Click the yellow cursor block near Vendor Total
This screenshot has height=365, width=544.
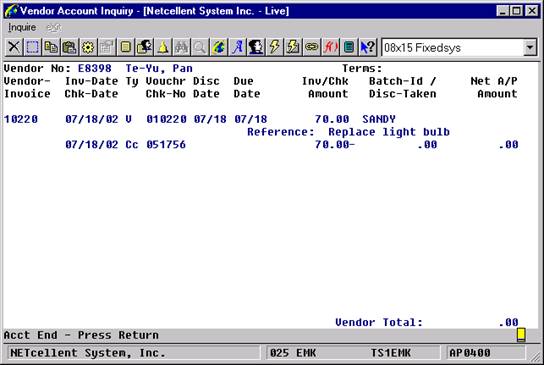point(521,335)
